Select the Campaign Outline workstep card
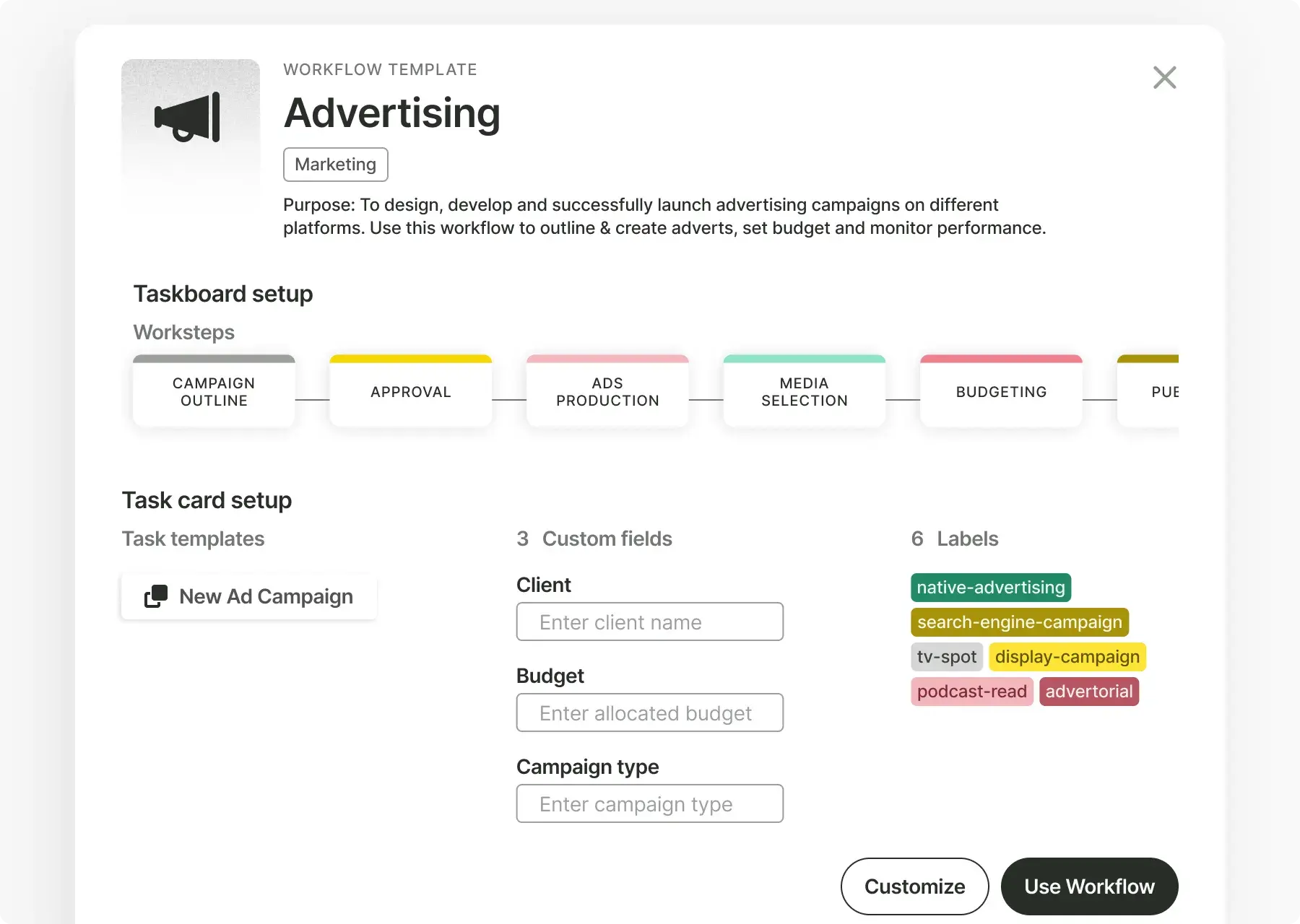 pos(214,392)
